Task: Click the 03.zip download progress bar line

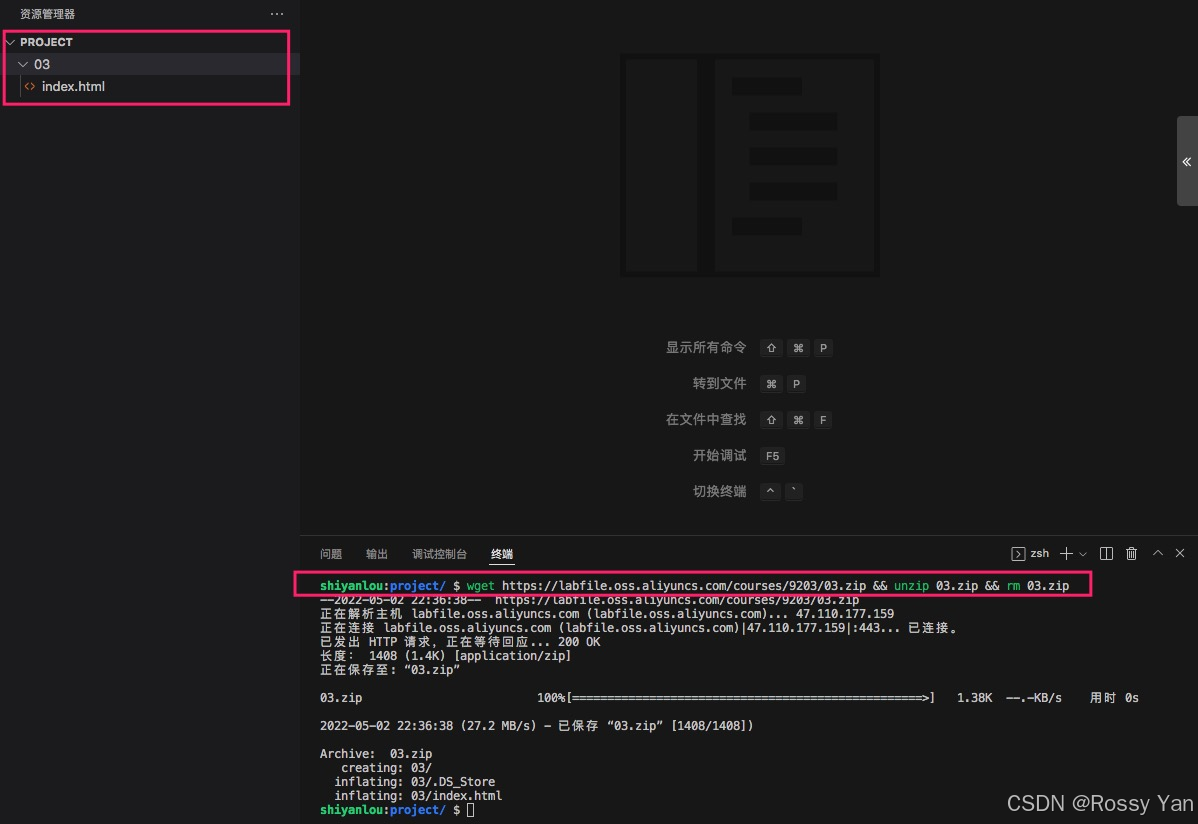Action: pos(729,698)
